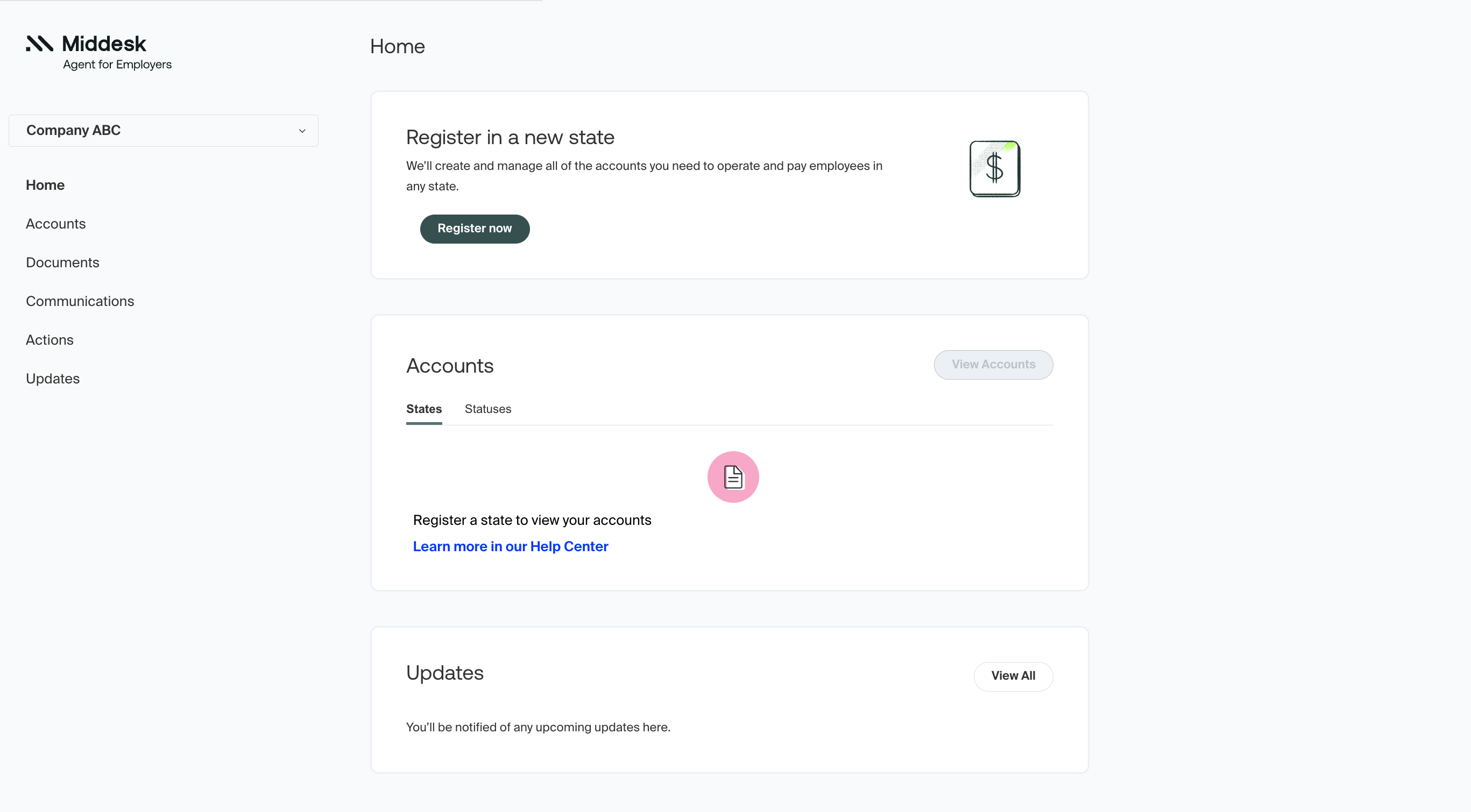Viewport: 1471px width, 812px height.
Task: Switch to the States tab
Action: point(424,409)
